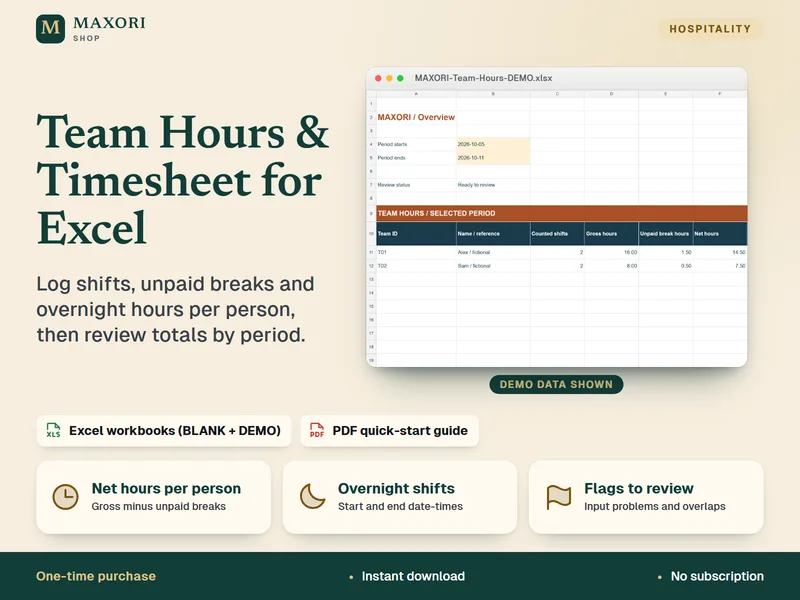Image resolution: width=800 pixels, height=600 pixels.
Task: Select the HOSPITALITY category tag
Action: pos(710,29)
